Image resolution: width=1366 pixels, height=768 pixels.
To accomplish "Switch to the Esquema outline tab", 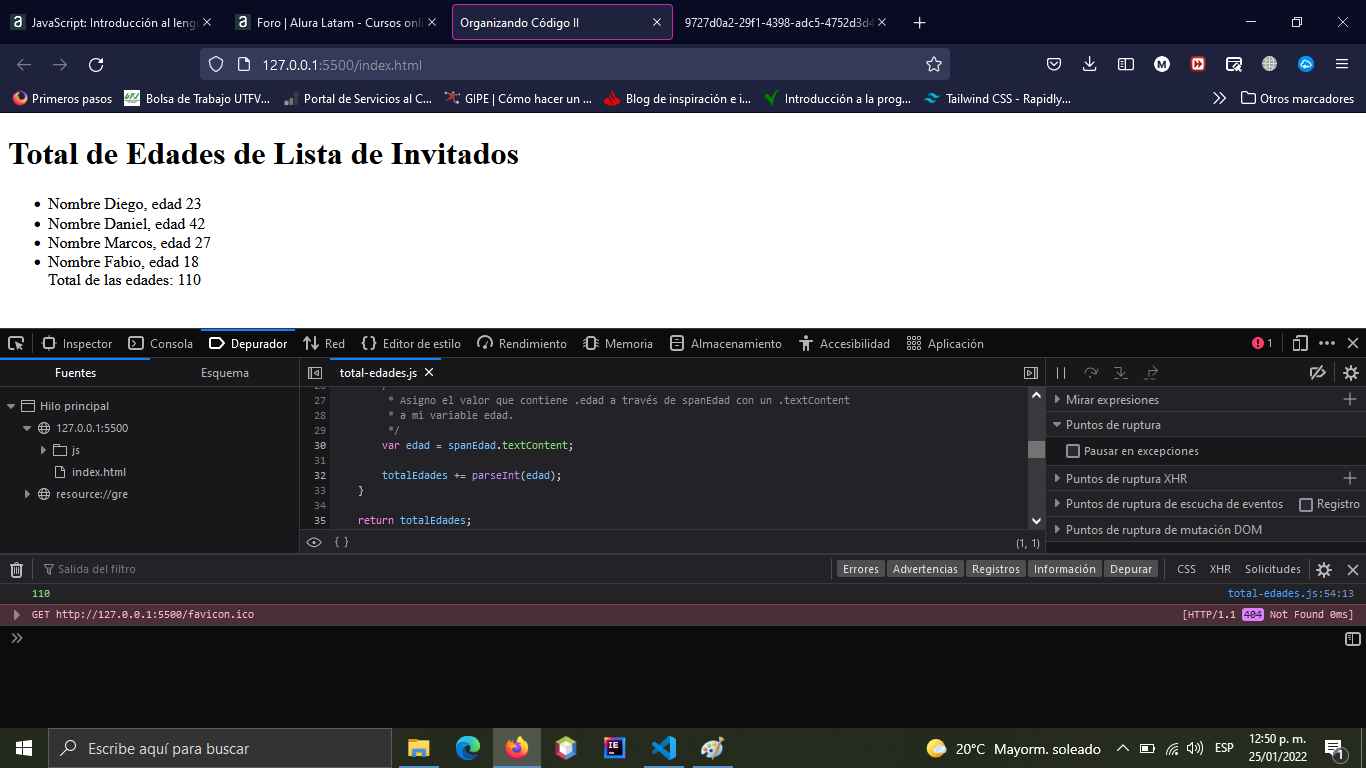I will coord(225,373).
